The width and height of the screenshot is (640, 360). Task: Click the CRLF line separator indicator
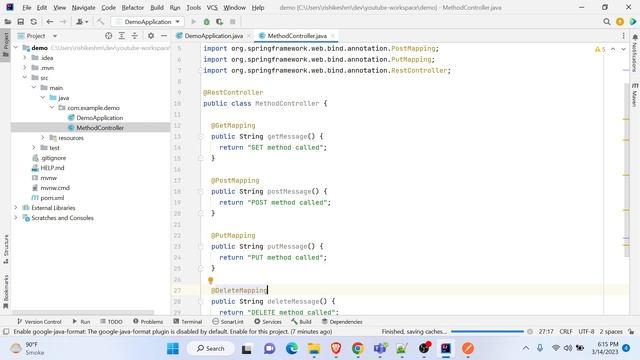(x=566, y=332)
